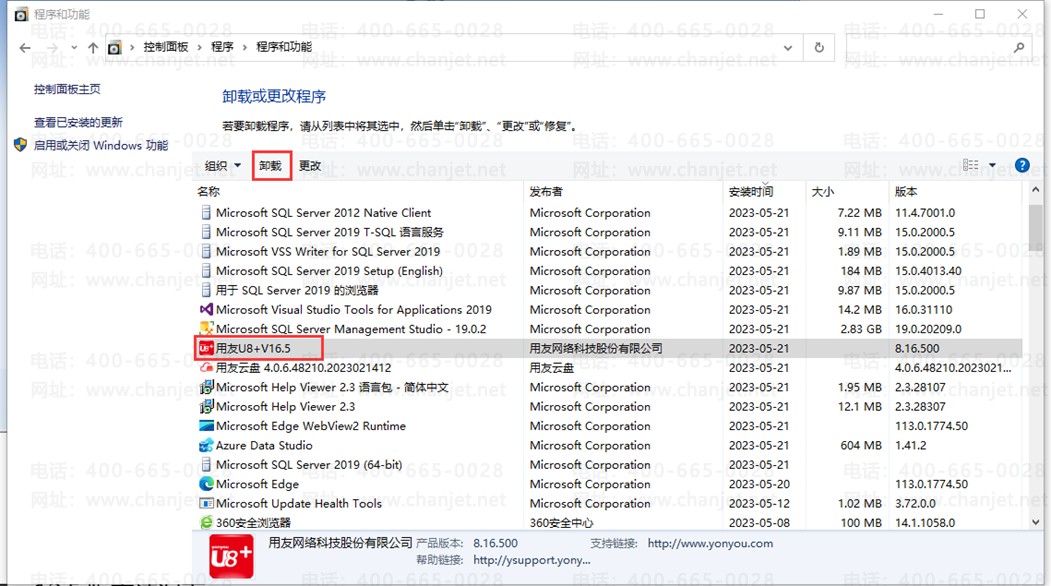Sort list by 安装时间 column header
The image size is (1051, 586).
[x=750, y=191]
